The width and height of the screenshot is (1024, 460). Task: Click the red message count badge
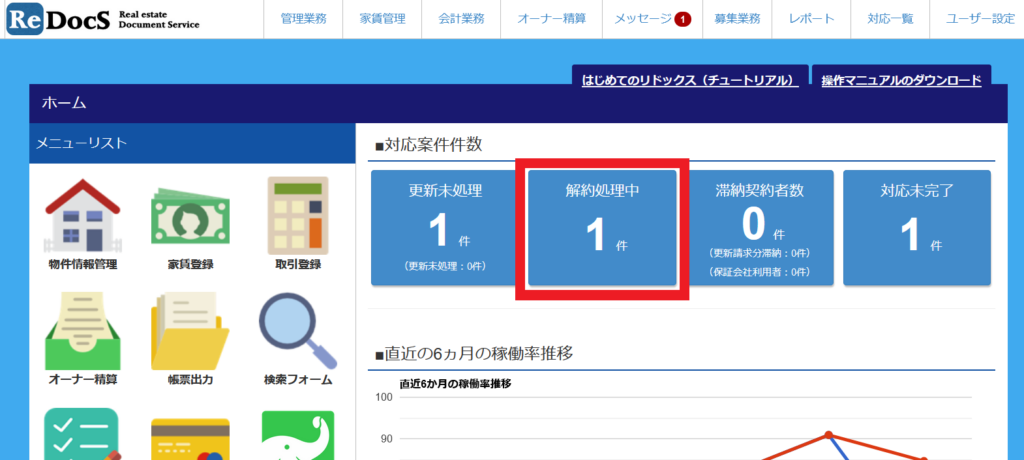pyautogui.click(x=683, y=20)
